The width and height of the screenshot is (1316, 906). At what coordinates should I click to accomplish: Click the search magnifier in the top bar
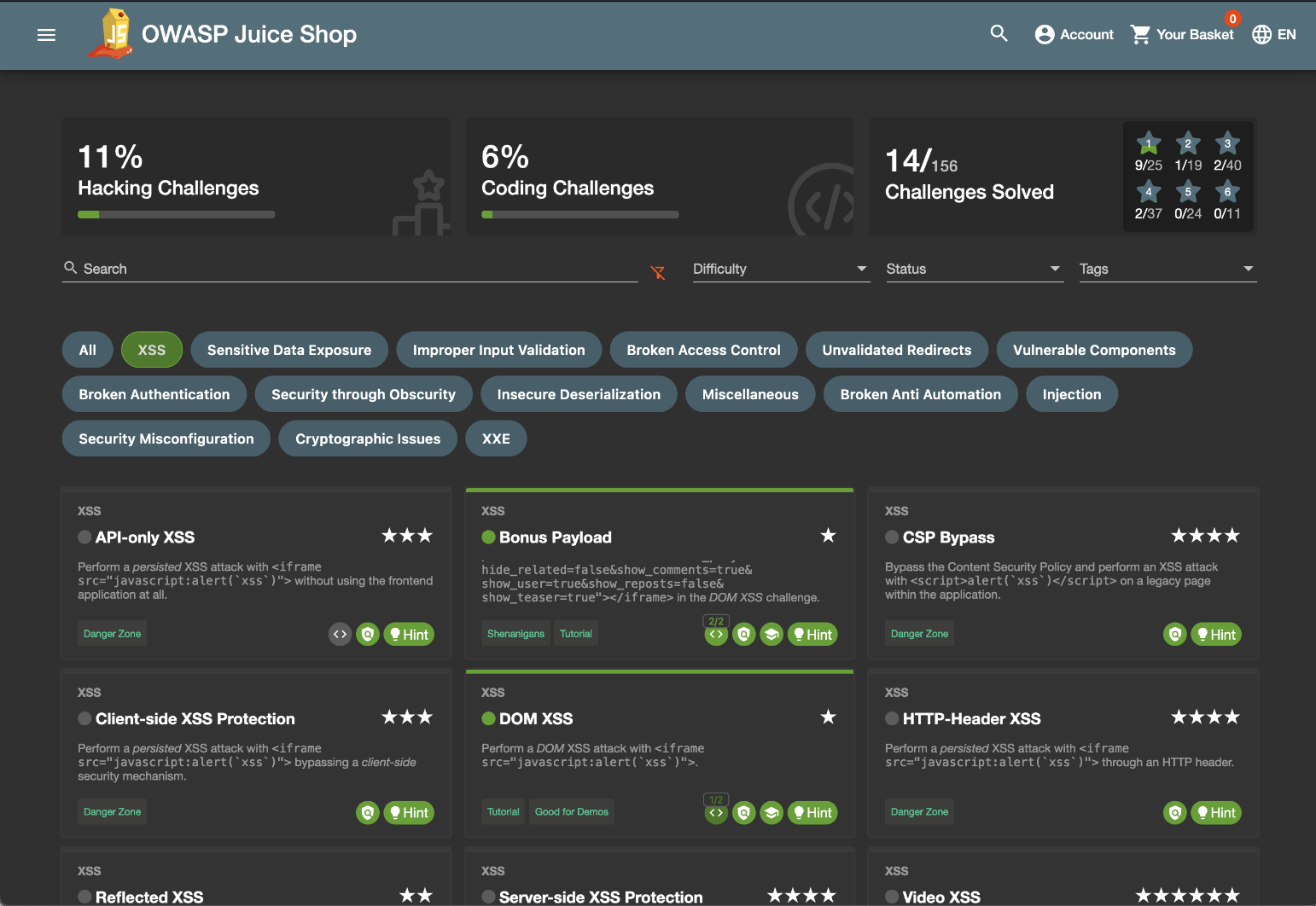[x=999, y=35]
